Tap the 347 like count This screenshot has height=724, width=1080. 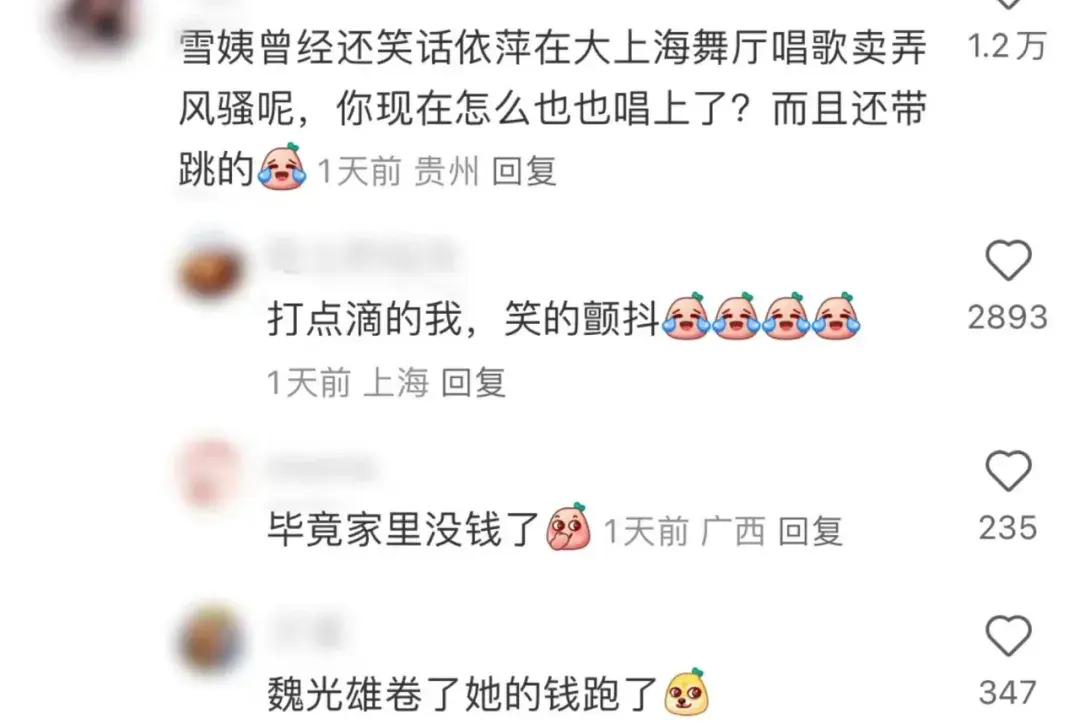pyautogui.click(x=1008, y=693)
